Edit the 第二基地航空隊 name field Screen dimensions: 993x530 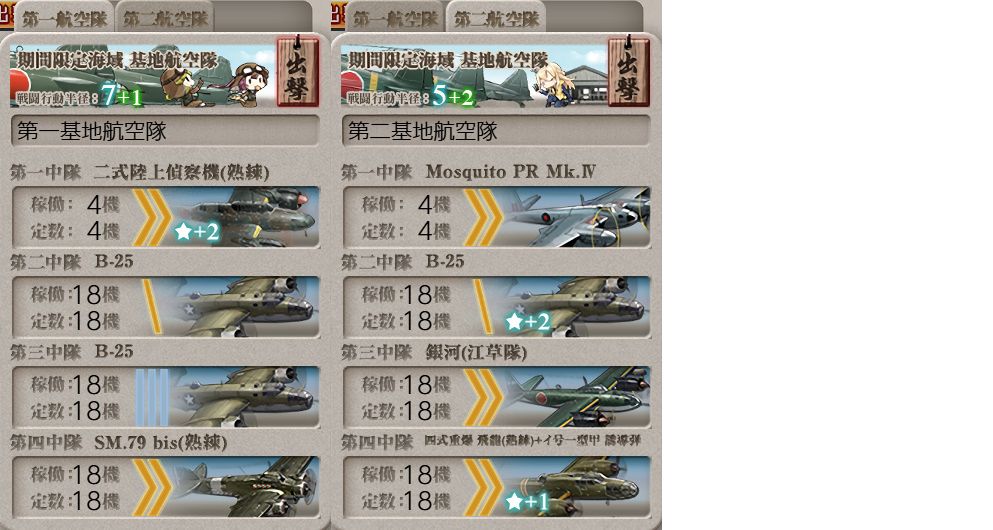496,131
